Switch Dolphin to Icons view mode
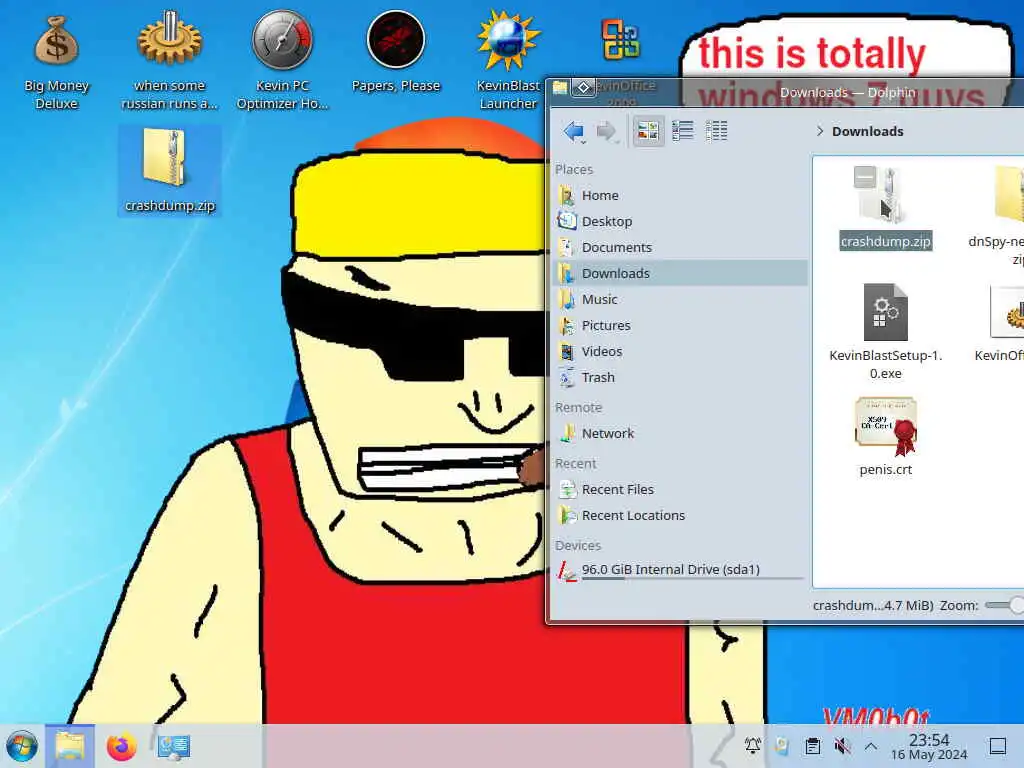Screen dimensions: 1024x768 pyautogui.click(x=648, y=131)
